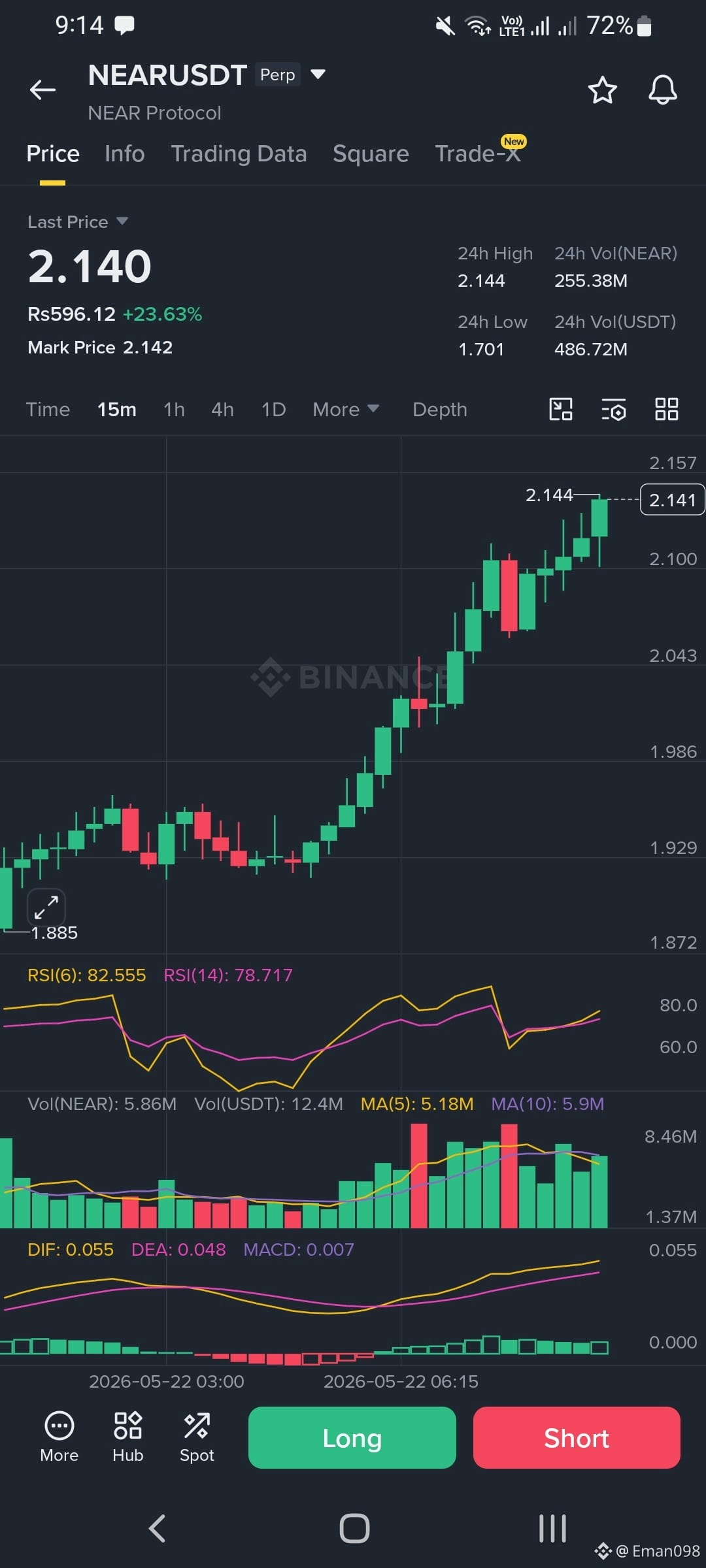
Task: Tap RSI(14): 78.717 indicator label
Action: [228, 975]
